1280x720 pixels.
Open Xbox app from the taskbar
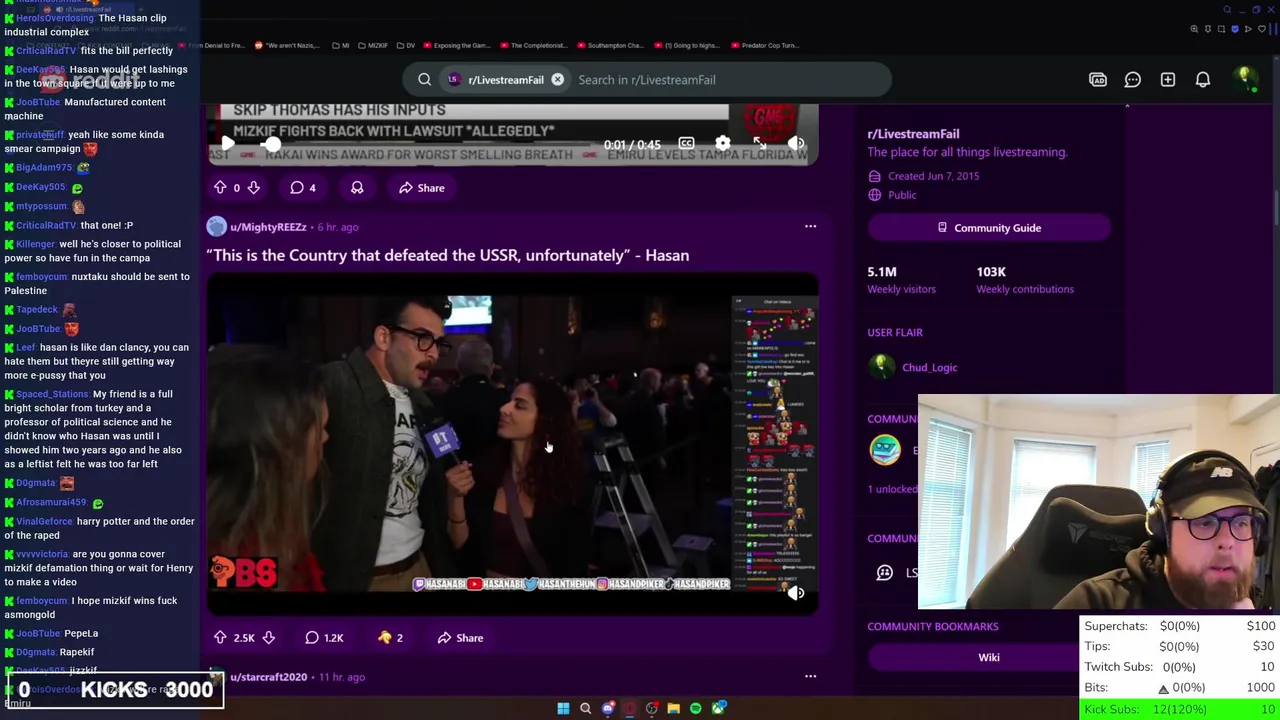pos(718,709)
